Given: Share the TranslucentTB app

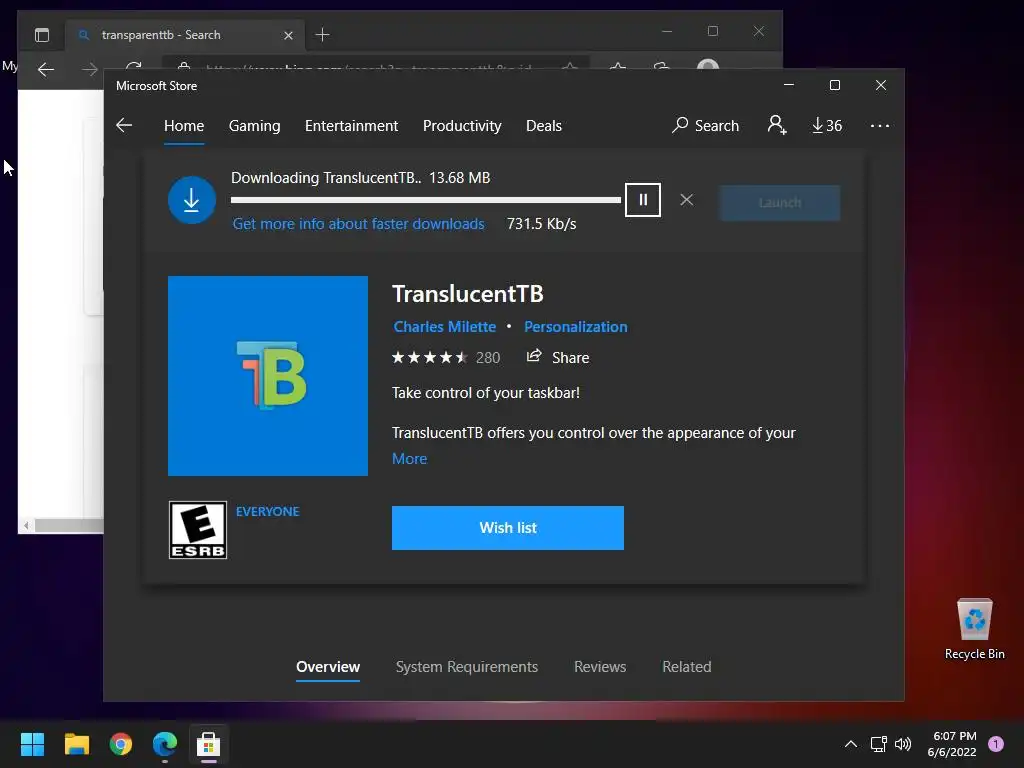Looking at the screenshot, I should tap(558, 357).
